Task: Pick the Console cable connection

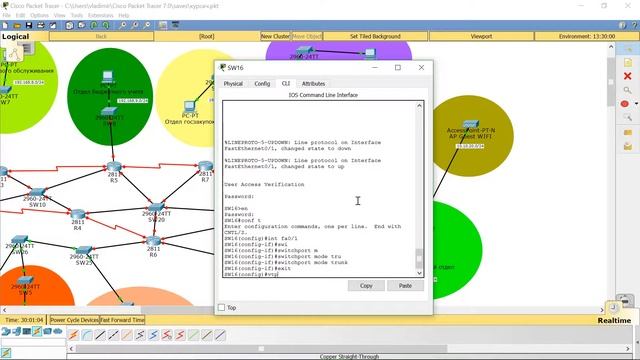Action: click(87, 335)
